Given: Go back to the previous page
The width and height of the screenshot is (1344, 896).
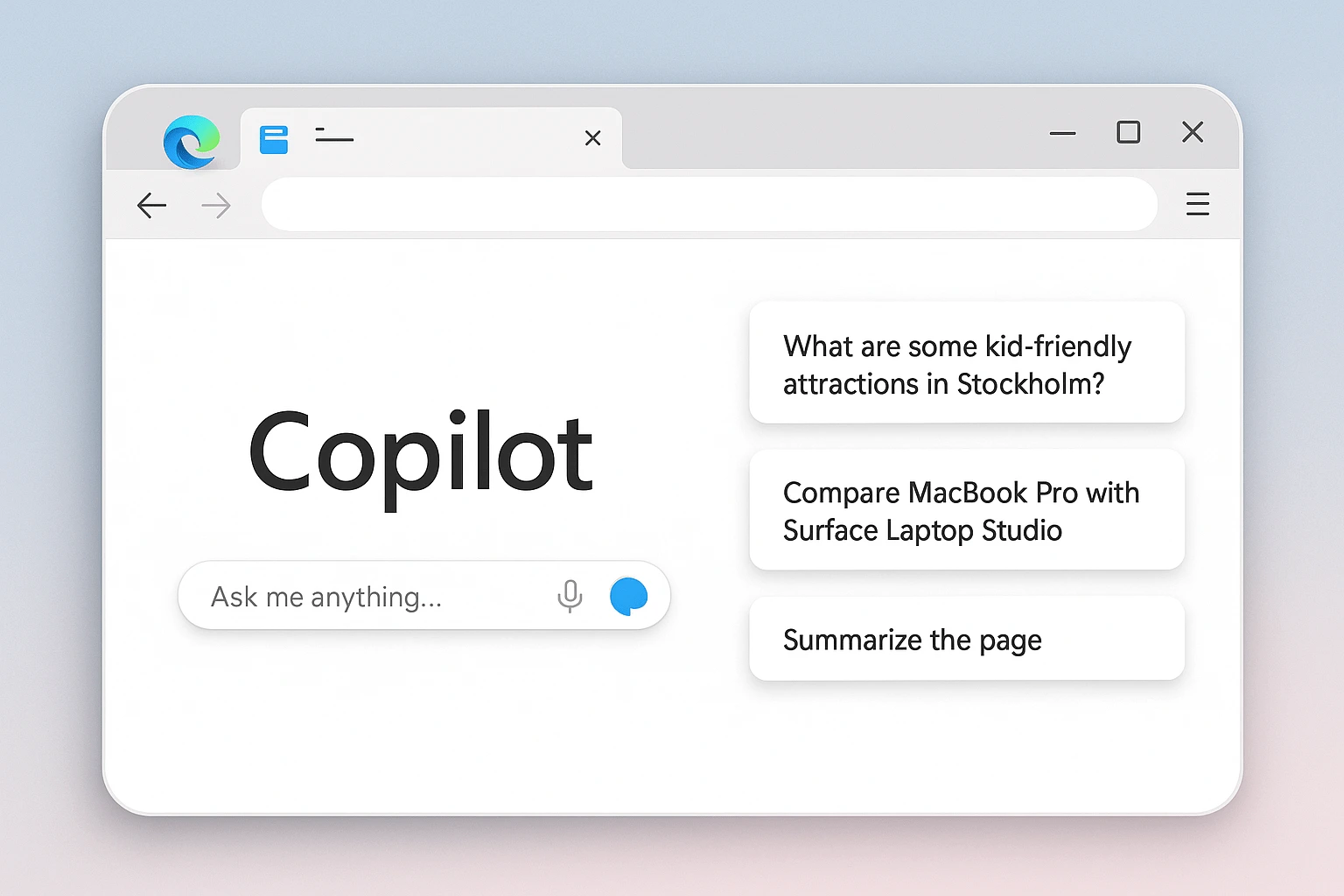Looking at the screenshot, I should coord(151,206).
